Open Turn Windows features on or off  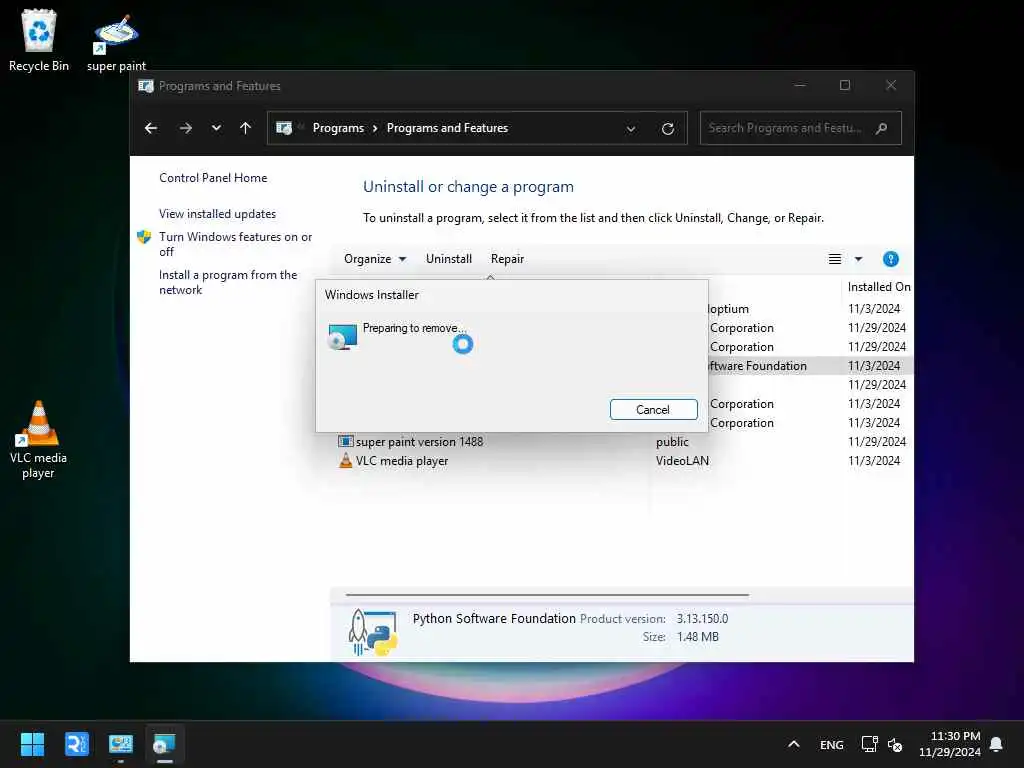tap(235, 244)
